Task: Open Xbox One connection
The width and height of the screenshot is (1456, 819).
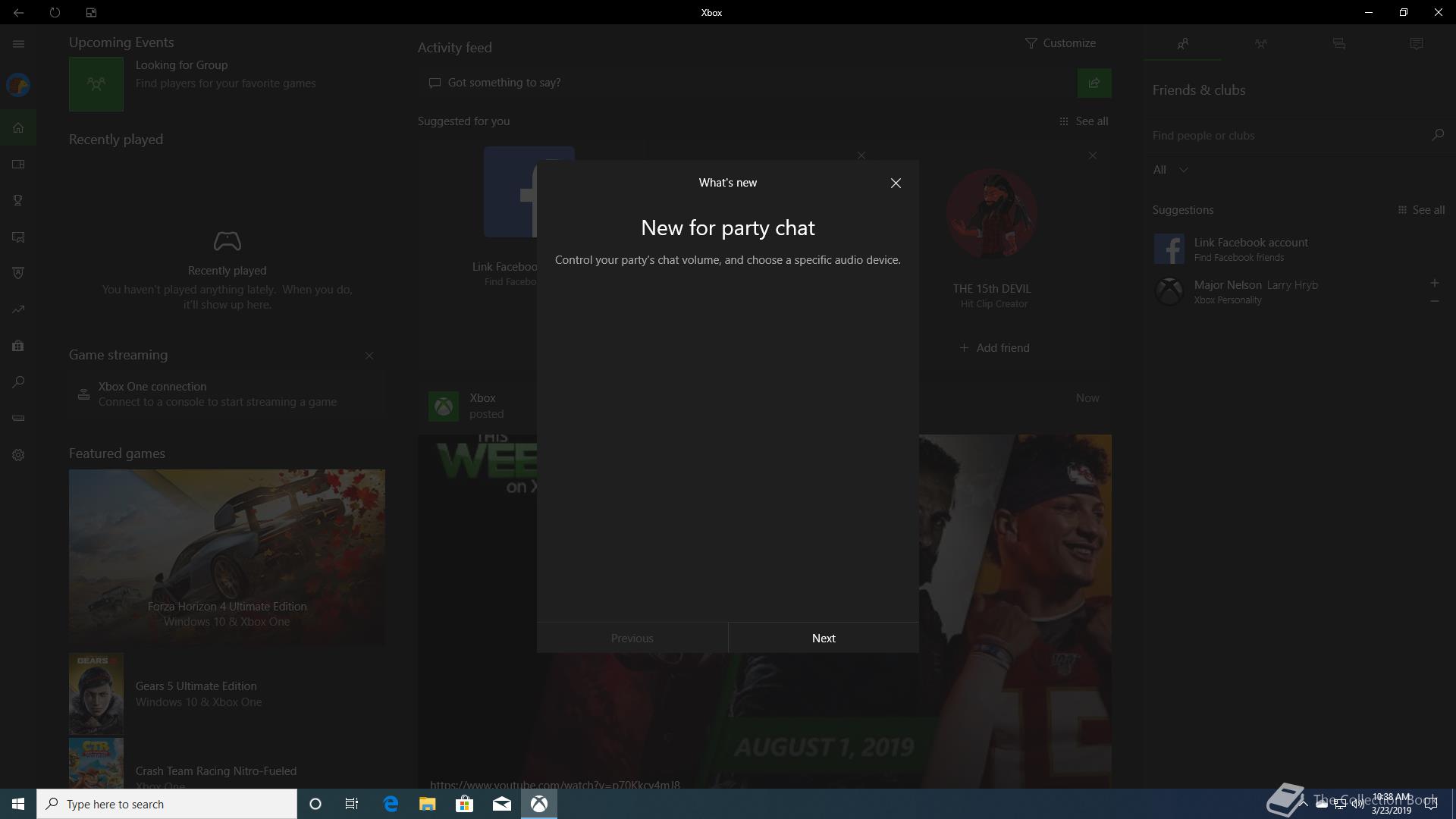Action: pos(227,394)
